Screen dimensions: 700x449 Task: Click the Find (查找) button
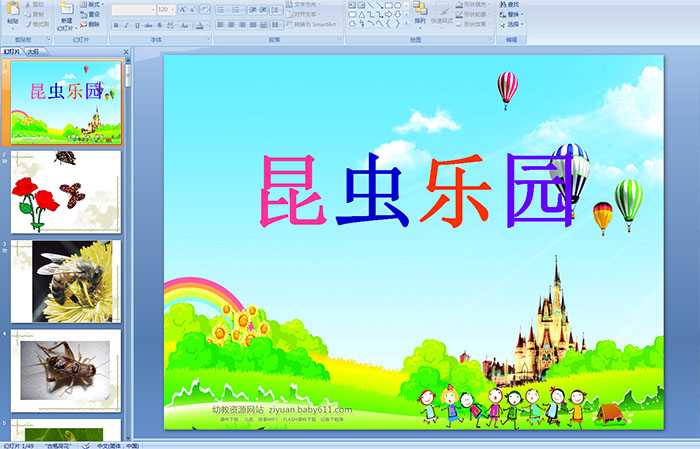tap(509, 4)
